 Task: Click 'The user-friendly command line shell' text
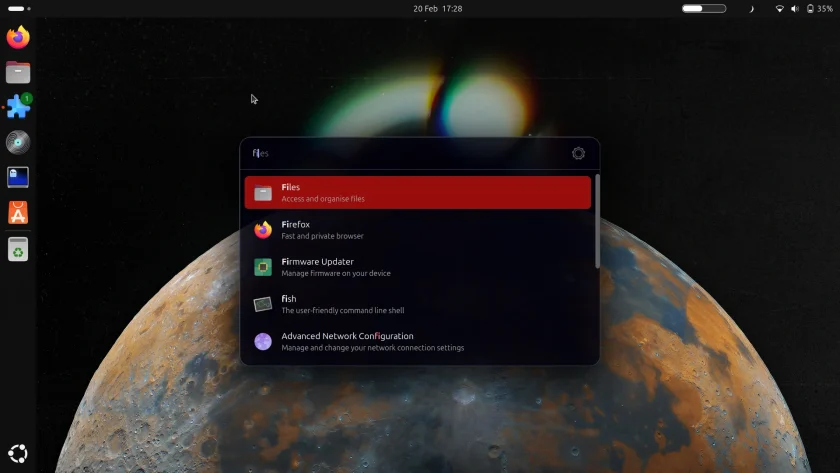[x=343, y=310]
